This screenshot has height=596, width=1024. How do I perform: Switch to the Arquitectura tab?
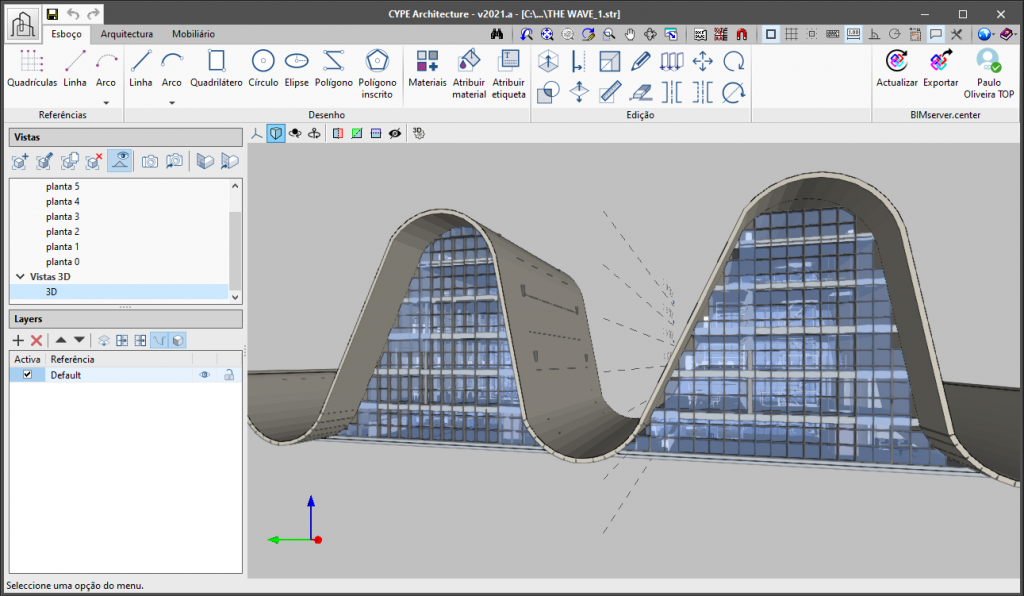127,34
